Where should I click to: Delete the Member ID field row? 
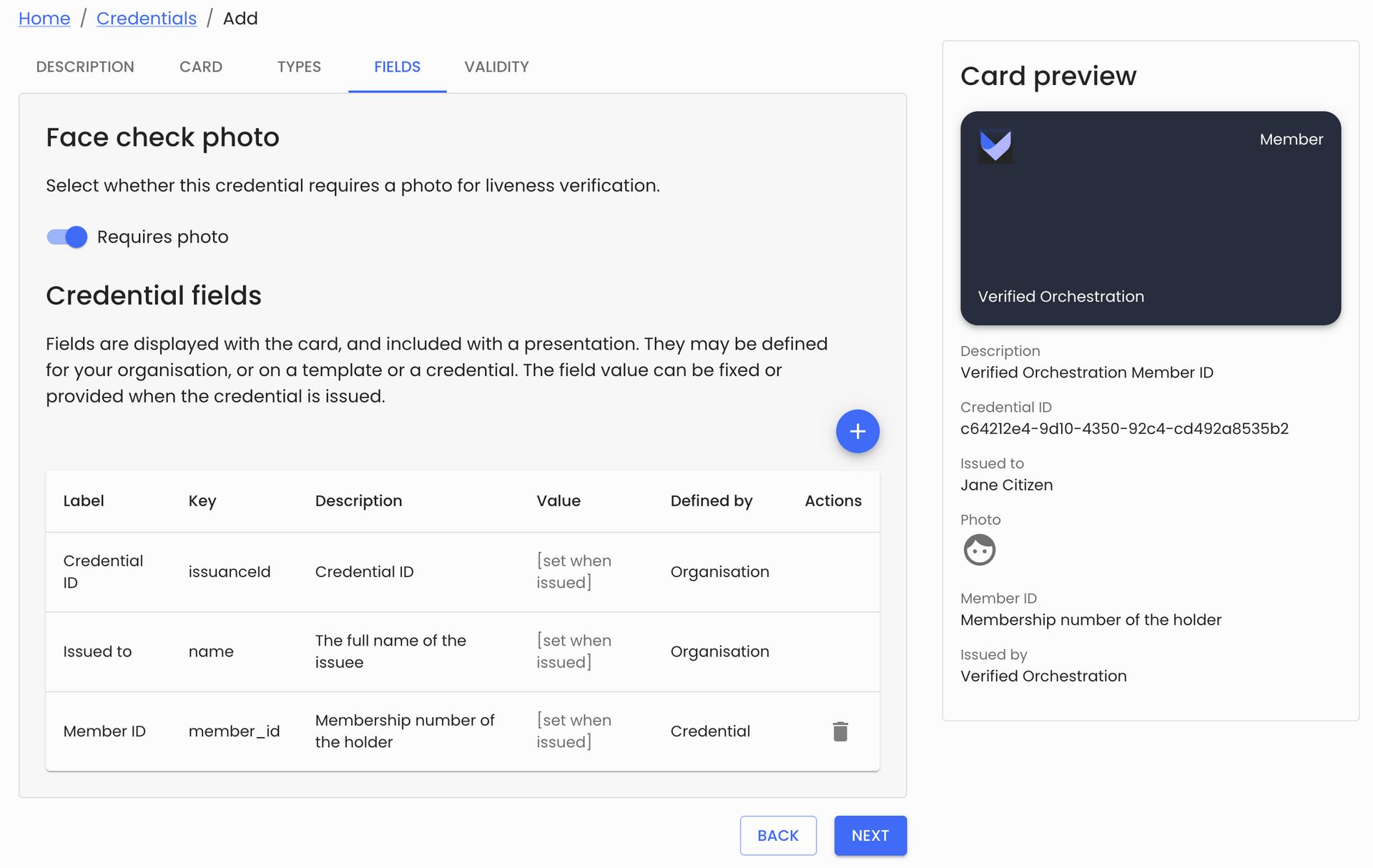[x=840, y=731]
